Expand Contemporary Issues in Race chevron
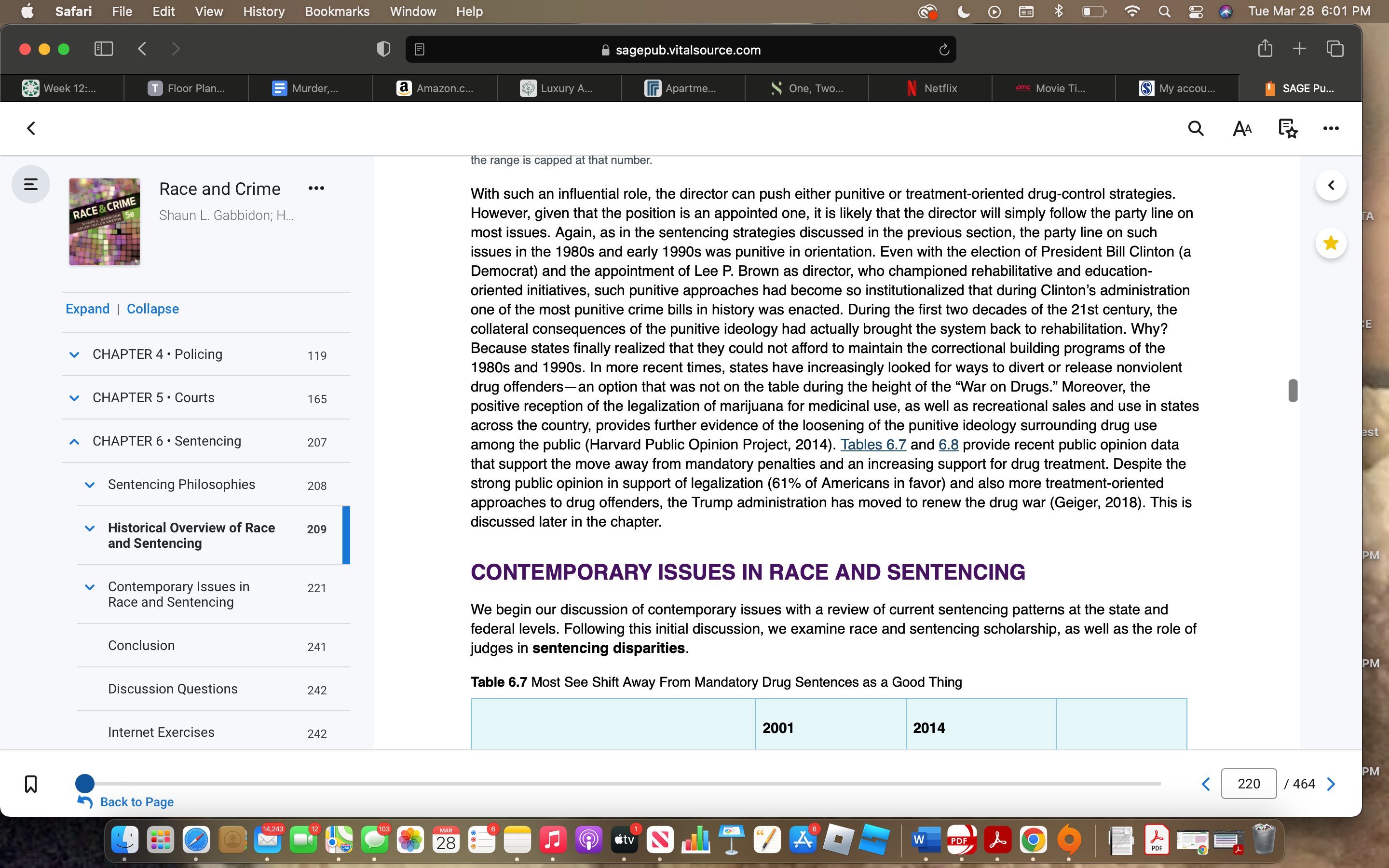 tap(90, 587)
